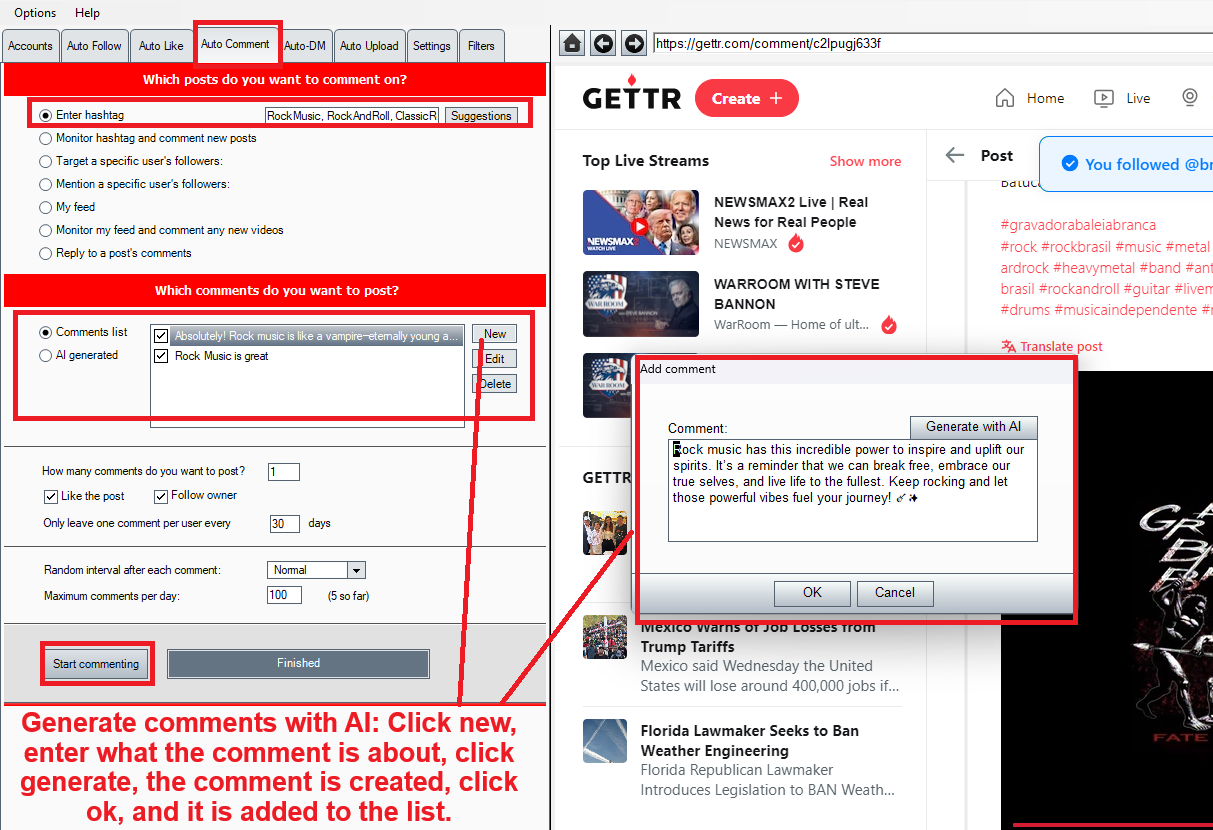Click the #gravadorabaleiabranca hashtag

[1078, 225]
